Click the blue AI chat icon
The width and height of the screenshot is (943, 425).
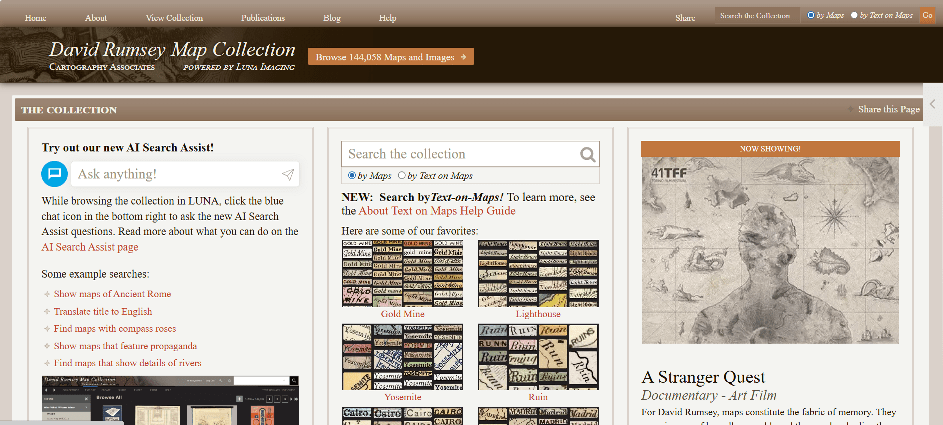[54, 174]
